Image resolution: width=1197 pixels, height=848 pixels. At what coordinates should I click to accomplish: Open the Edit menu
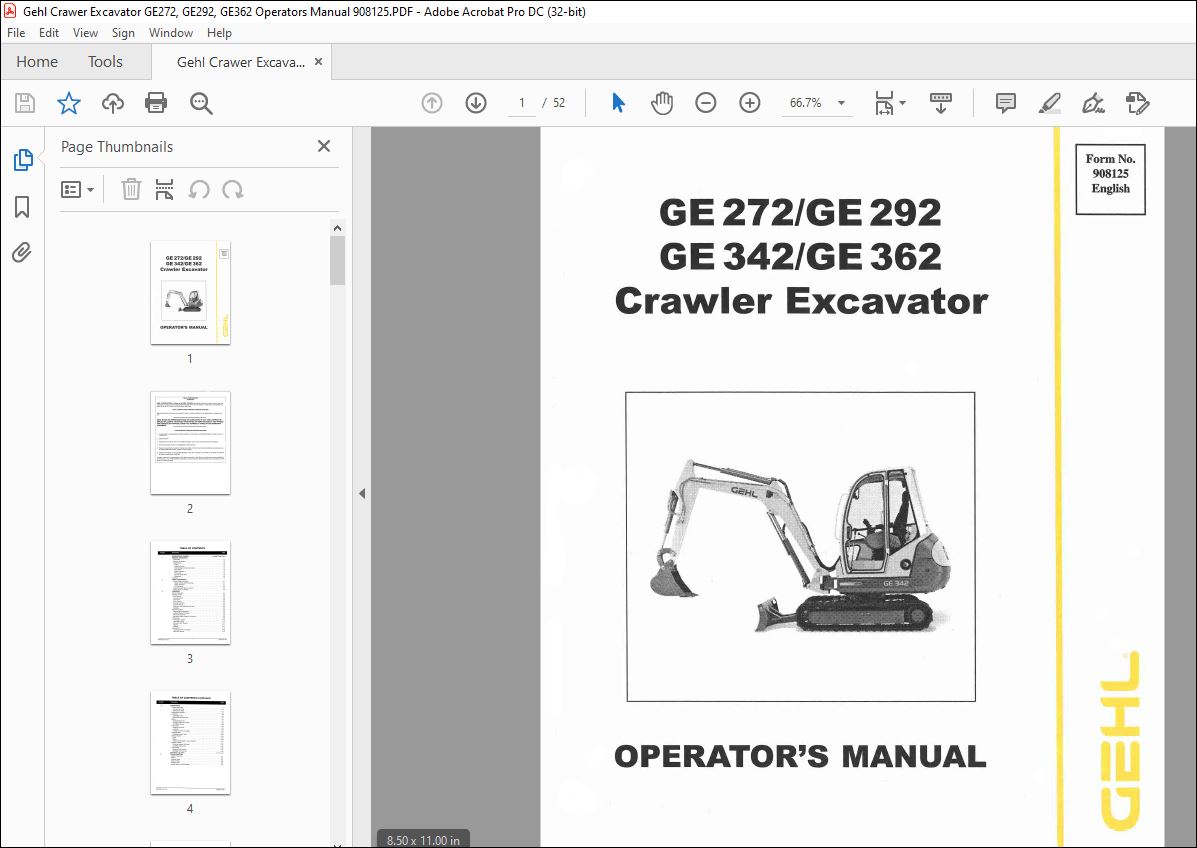click(x=49, y=33)
